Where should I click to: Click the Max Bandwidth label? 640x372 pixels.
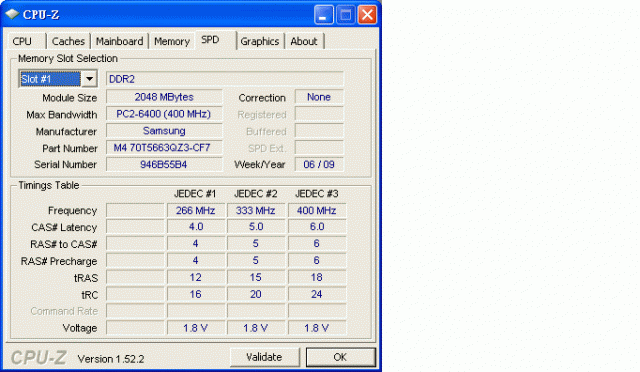pos(62,115)
